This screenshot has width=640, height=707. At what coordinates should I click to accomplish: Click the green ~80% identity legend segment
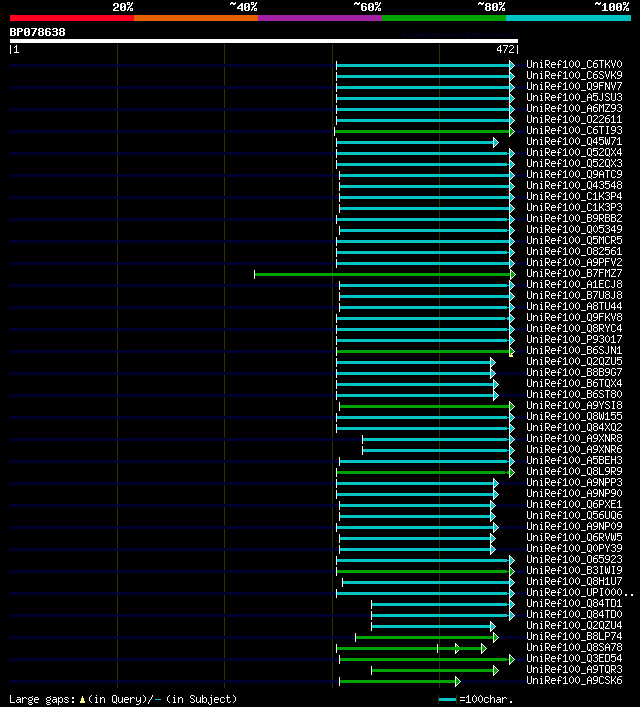444,18
